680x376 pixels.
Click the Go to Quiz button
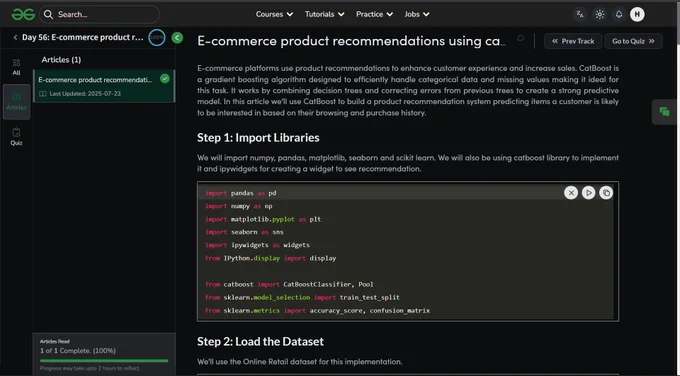633,41
